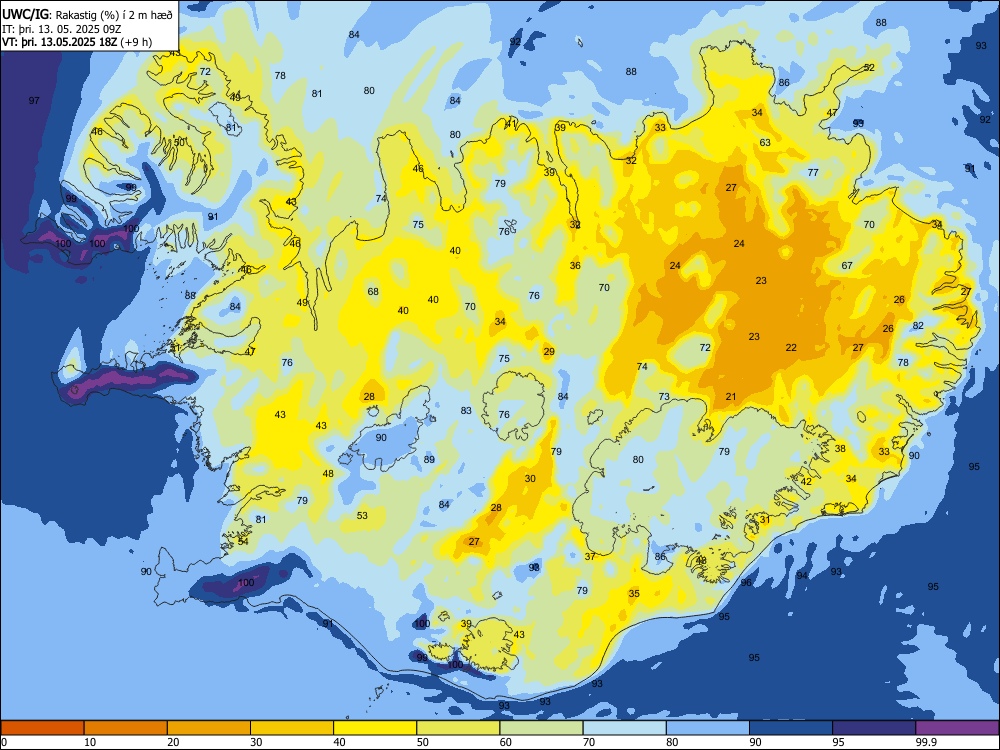Click the '42' humidity value

806,482
